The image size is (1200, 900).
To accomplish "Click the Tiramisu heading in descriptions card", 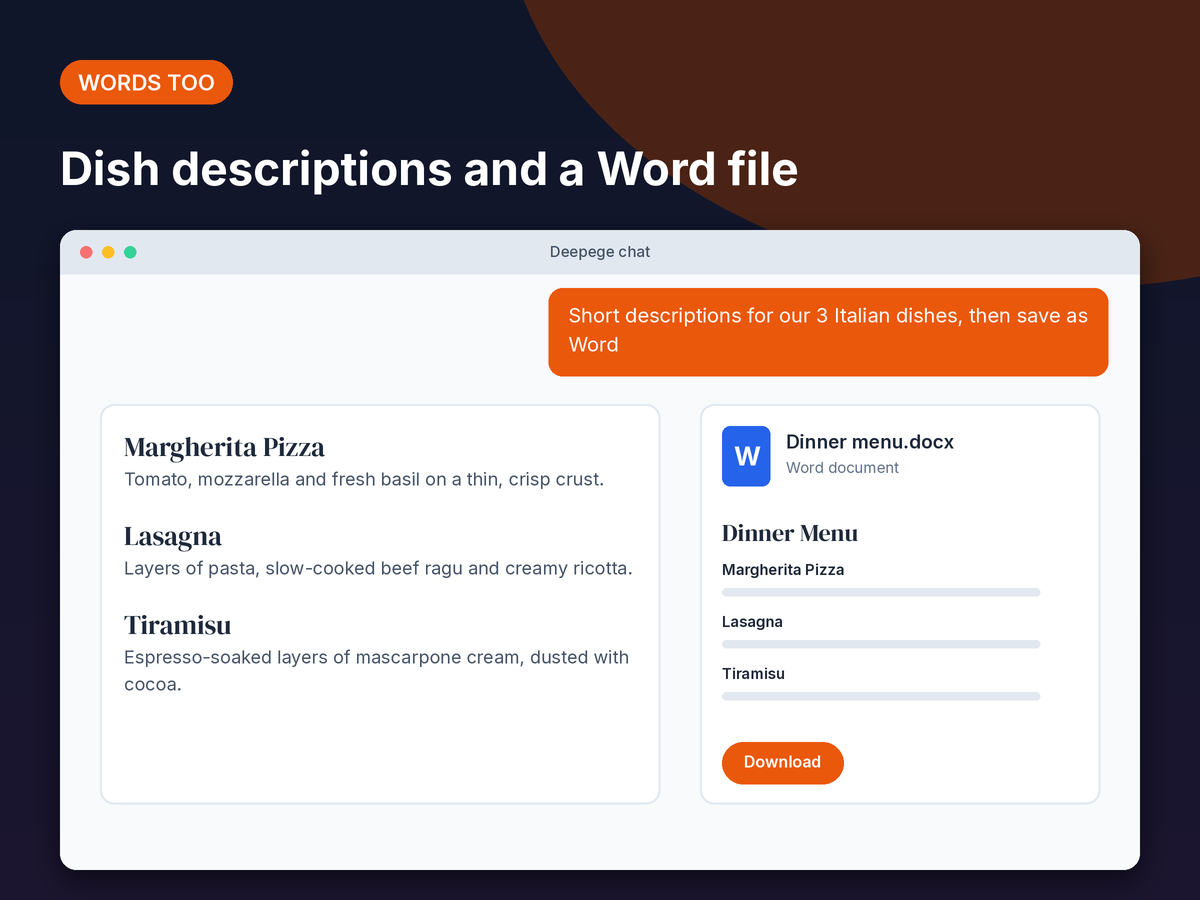I will click(177, 625).
